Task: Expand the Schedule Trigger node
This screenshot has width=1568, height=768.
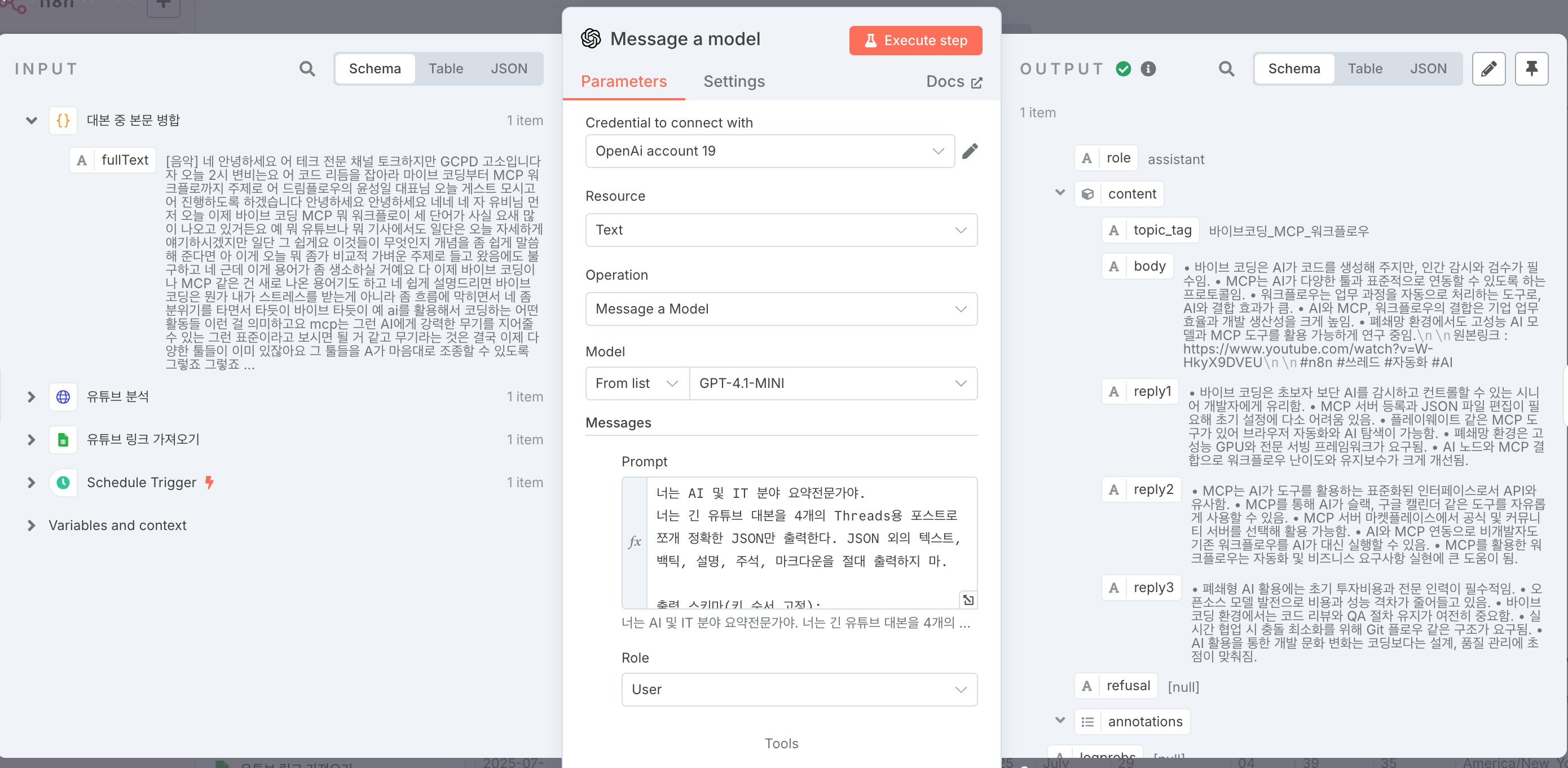Action: tap(31, 483)
